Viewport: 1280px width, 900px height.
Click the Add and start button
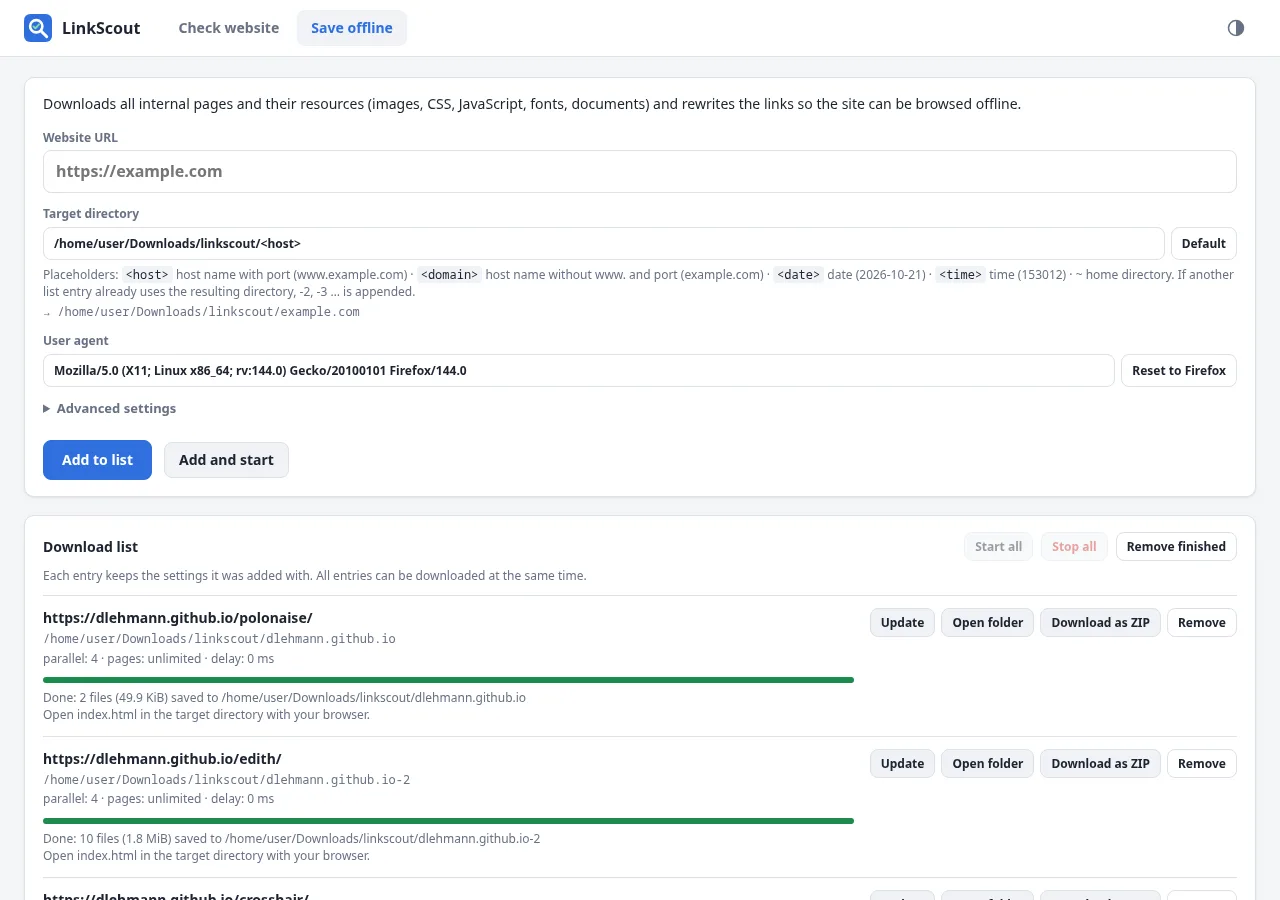point(226,460)
